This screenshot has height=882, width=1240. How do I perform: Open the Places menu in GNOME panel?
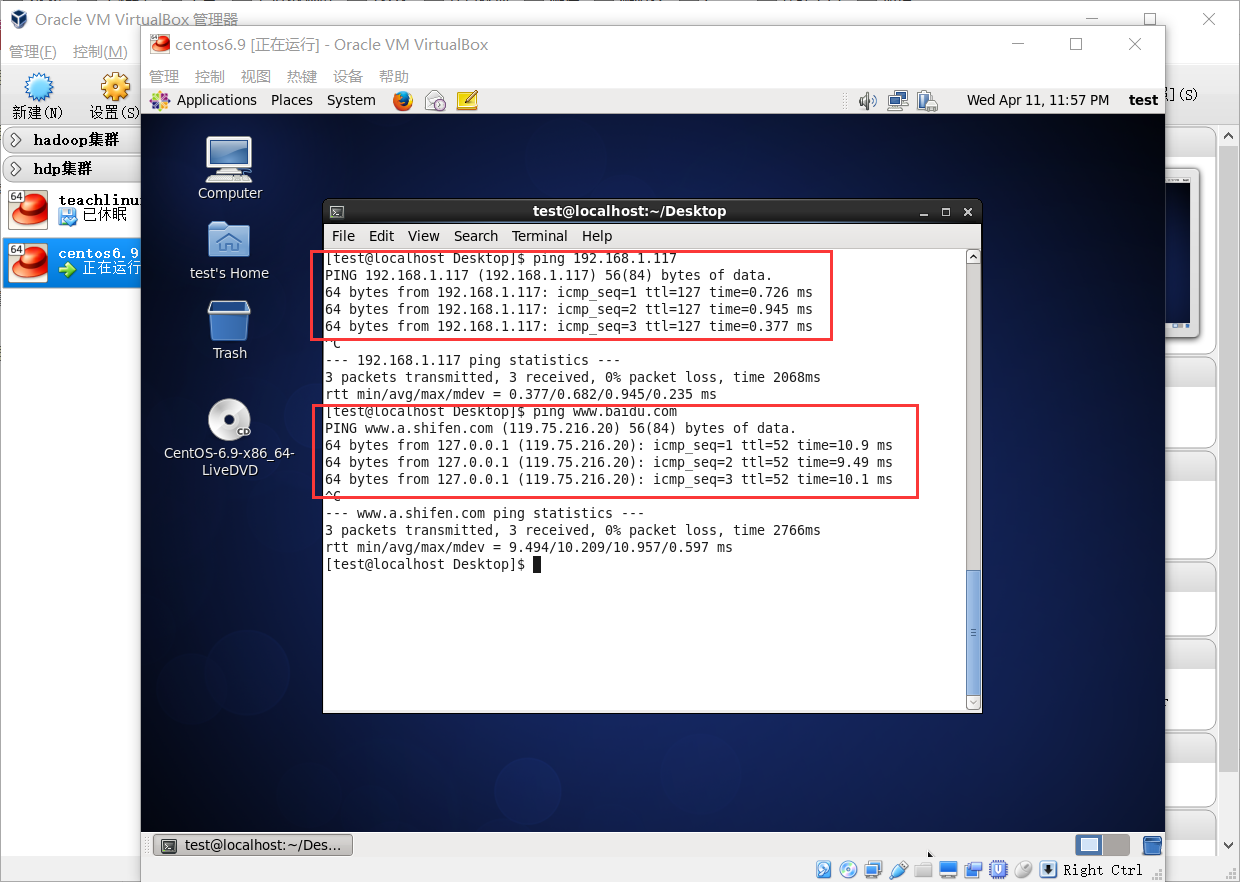click(292, 100)
